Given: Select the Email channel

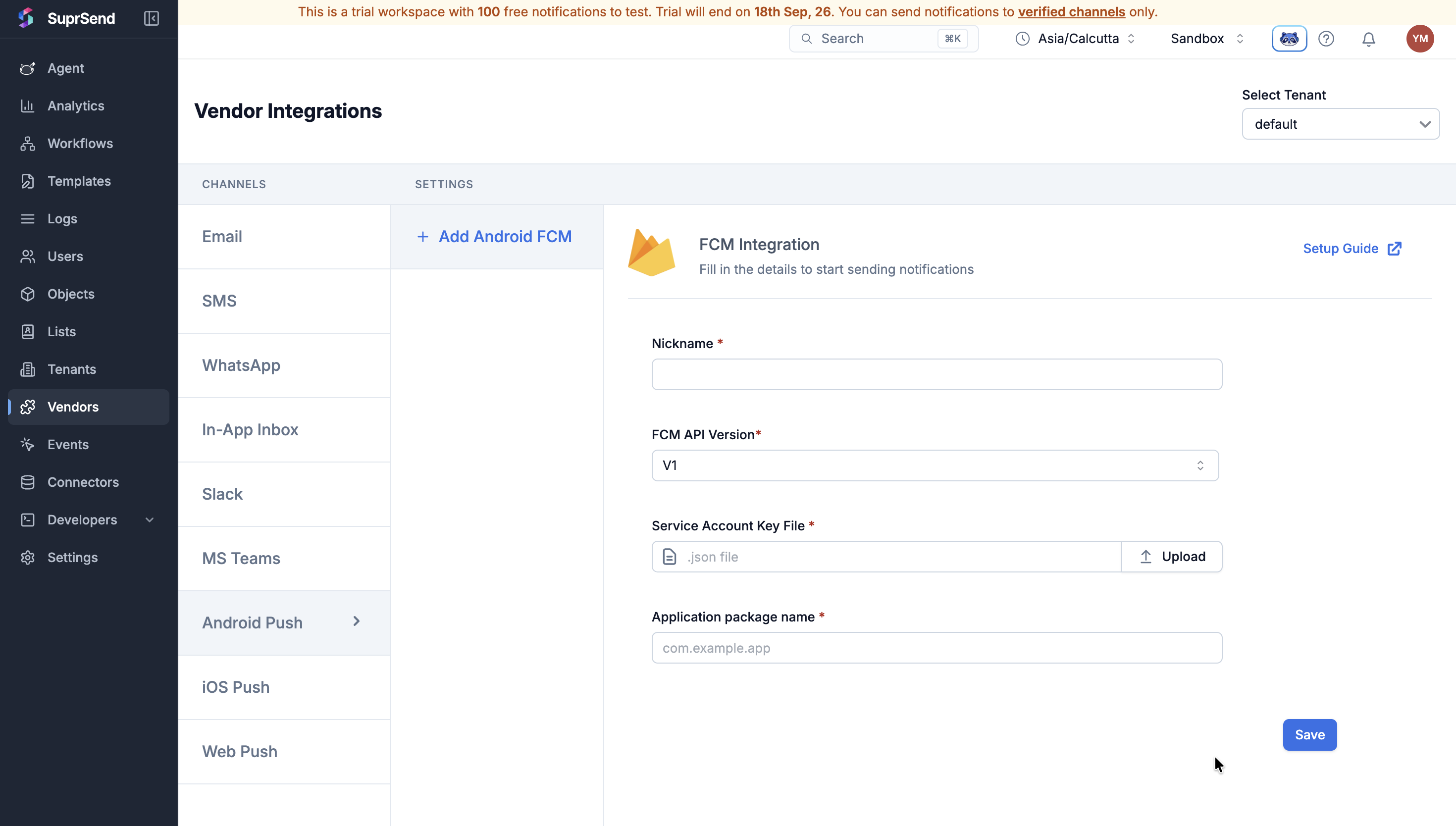Looking at the screenshot, I should (x=284, y=237).
